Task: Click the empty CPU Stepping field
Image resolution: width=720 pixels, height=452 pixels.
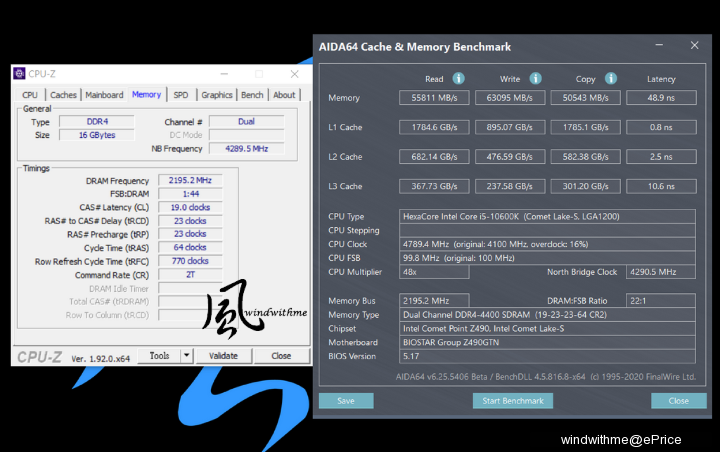Action: pos(547,230)
